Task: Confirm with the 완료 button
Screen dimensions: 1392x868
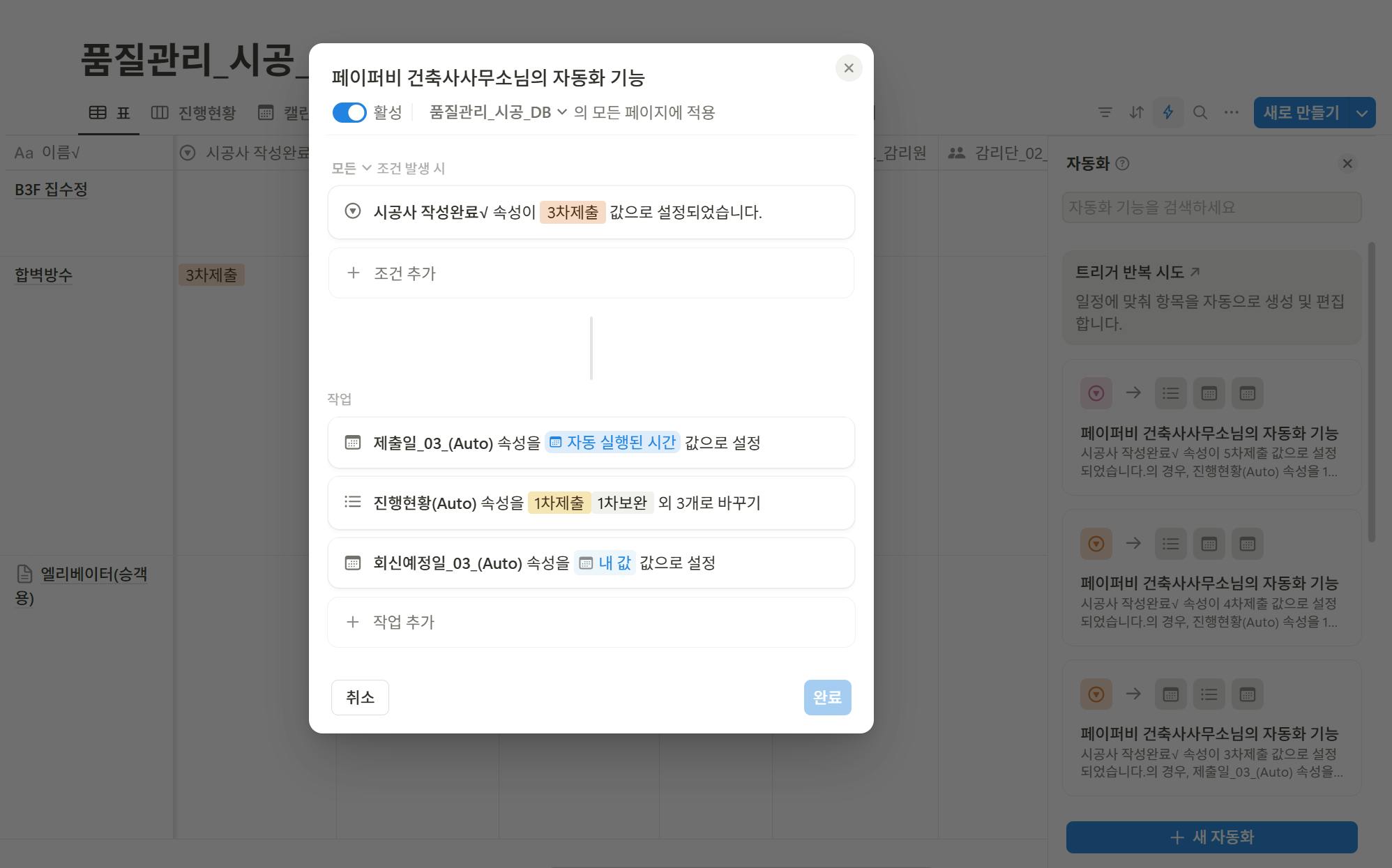Action: point(827,697)
